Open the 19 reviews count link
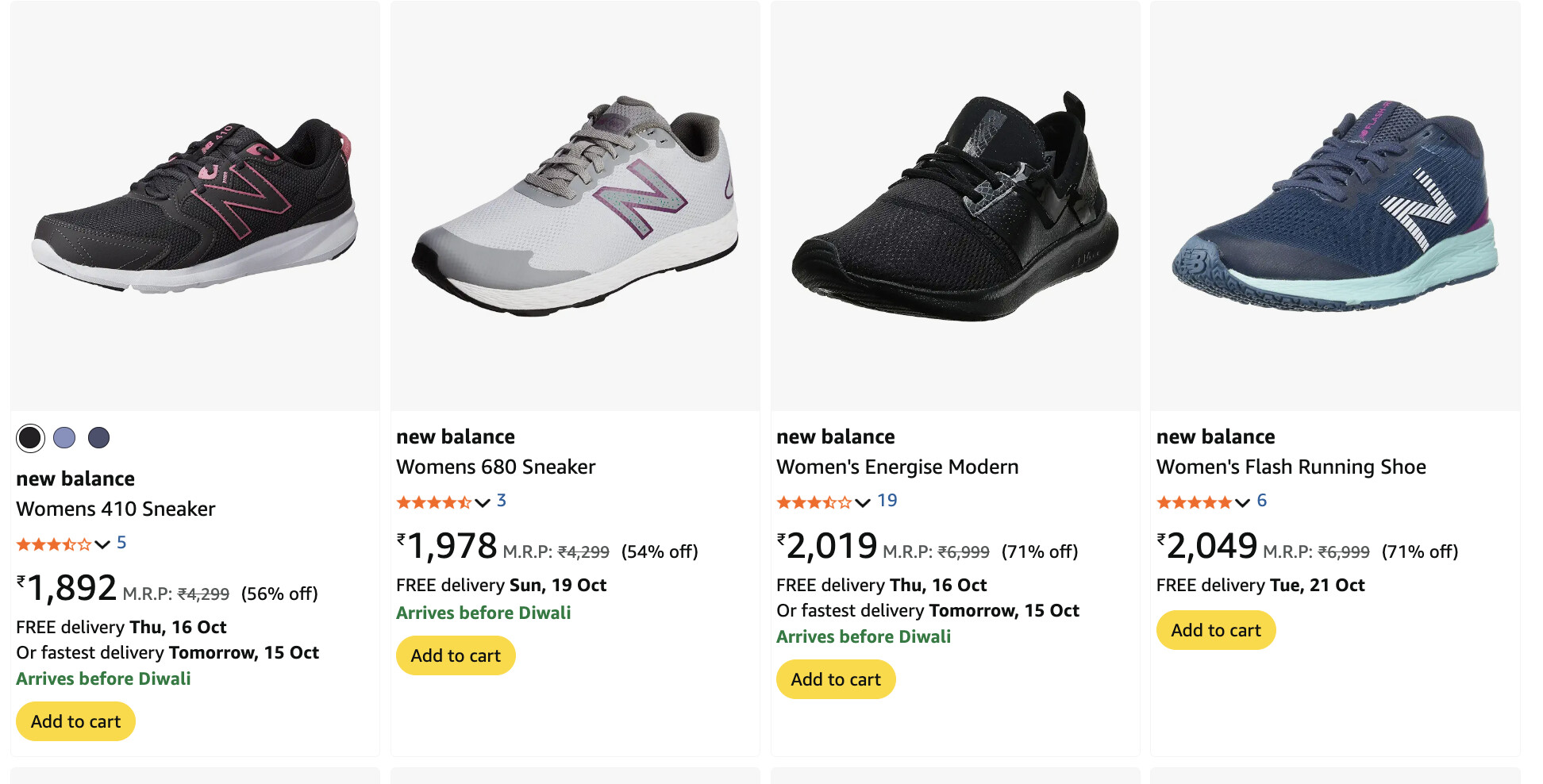 887,501
